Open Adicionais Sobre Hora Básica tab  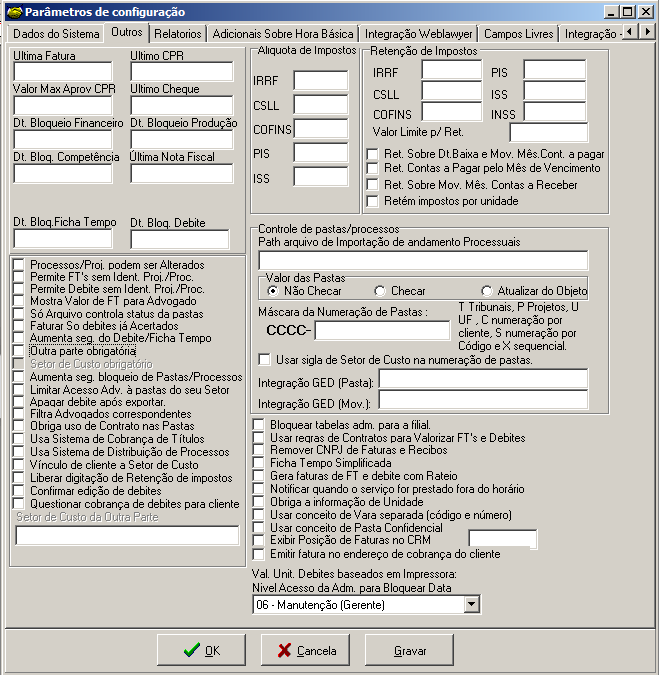pyautogui.click(x=283, y=34)
